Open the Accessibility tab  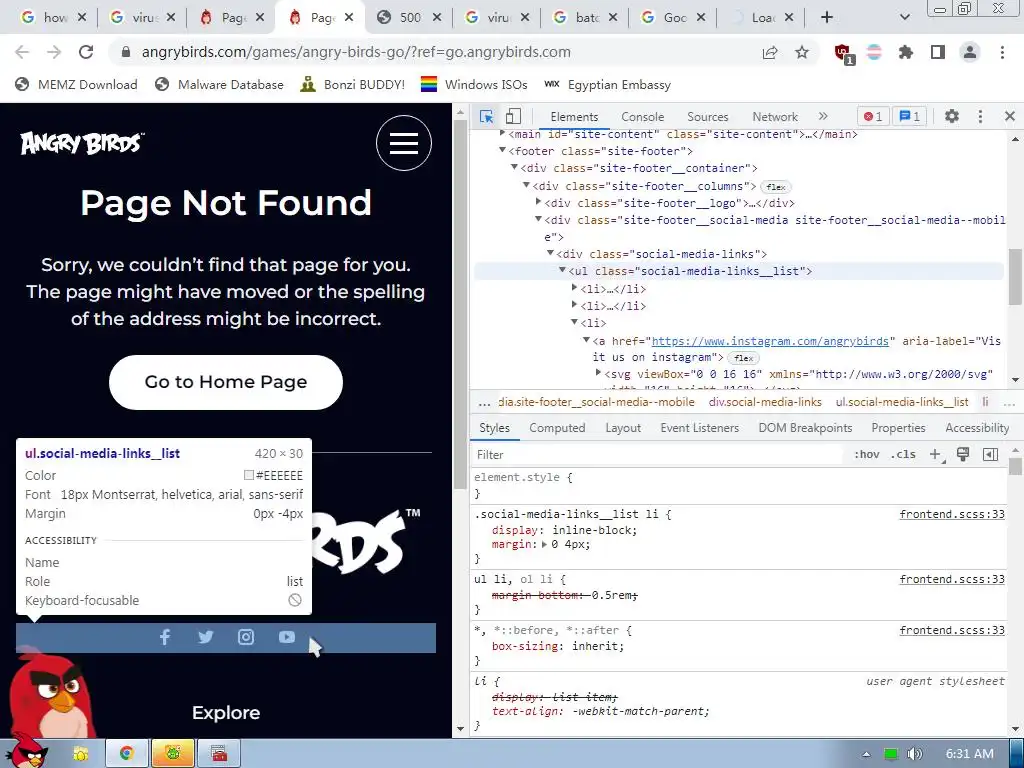pyautogui.click(x=977, y=428)
